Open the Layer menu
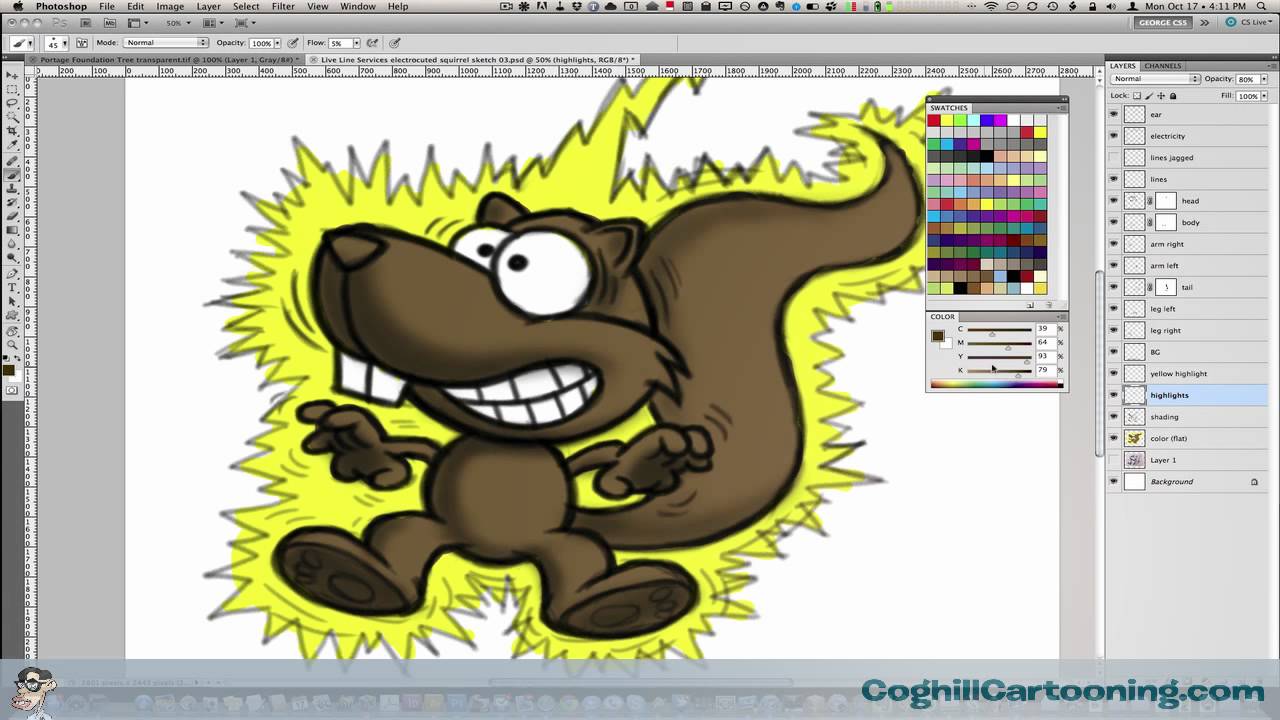The width and height of the screenshot is (1280, 720). 208,6
